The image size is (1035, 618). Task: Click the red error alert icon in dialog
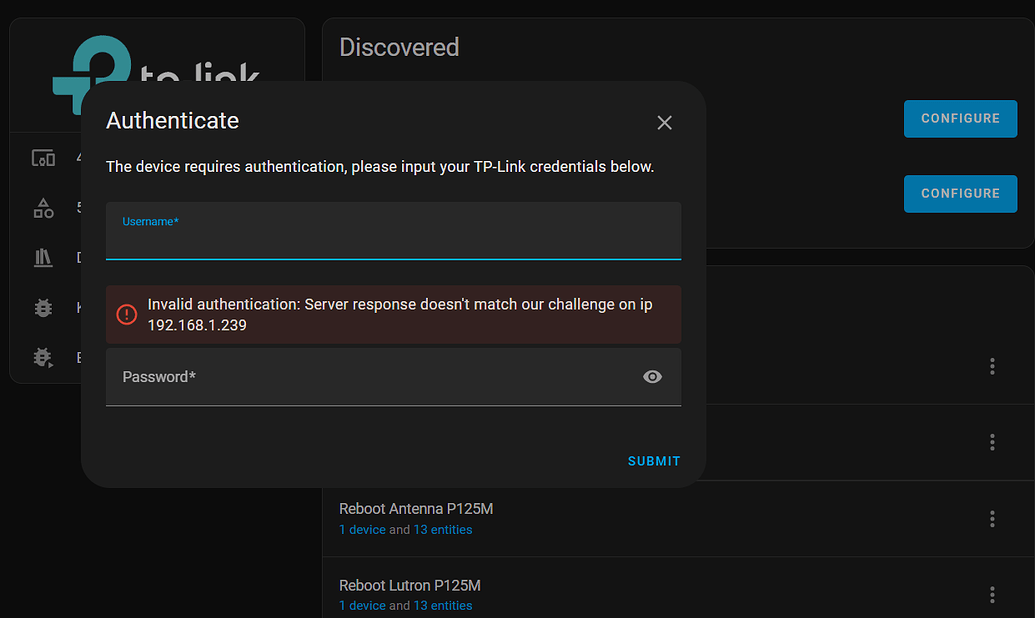point(126,314)
